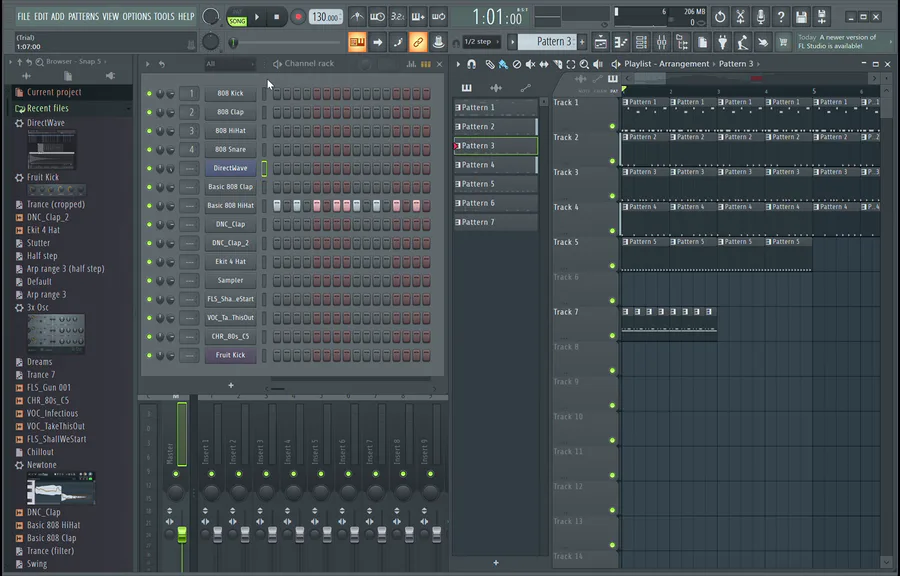The width and height of the screenshot is (900, 576).
Task: Adjust the Master mixer fader
Action: click(x=182, y=534)
